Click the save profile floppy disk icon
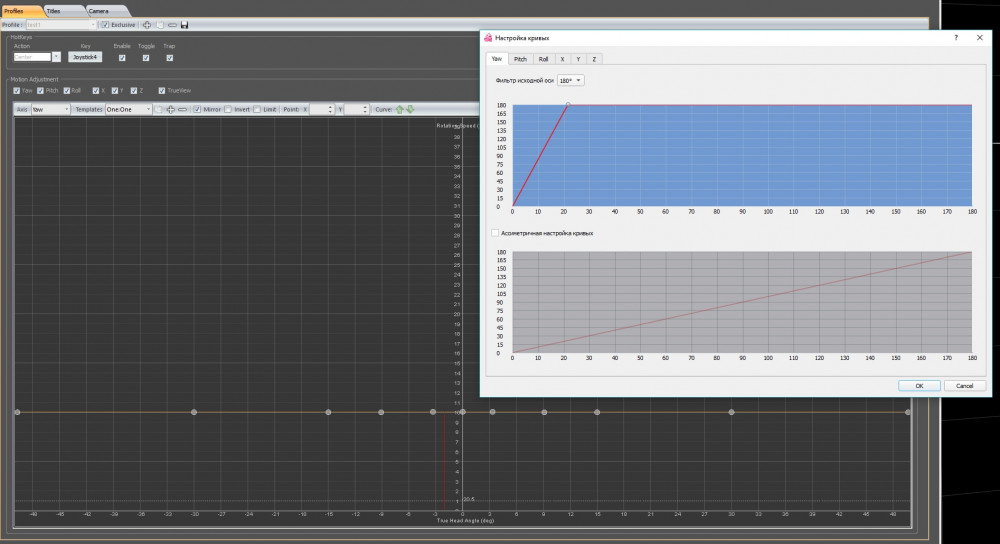The image size is (1000, 544). pos(185,24)
